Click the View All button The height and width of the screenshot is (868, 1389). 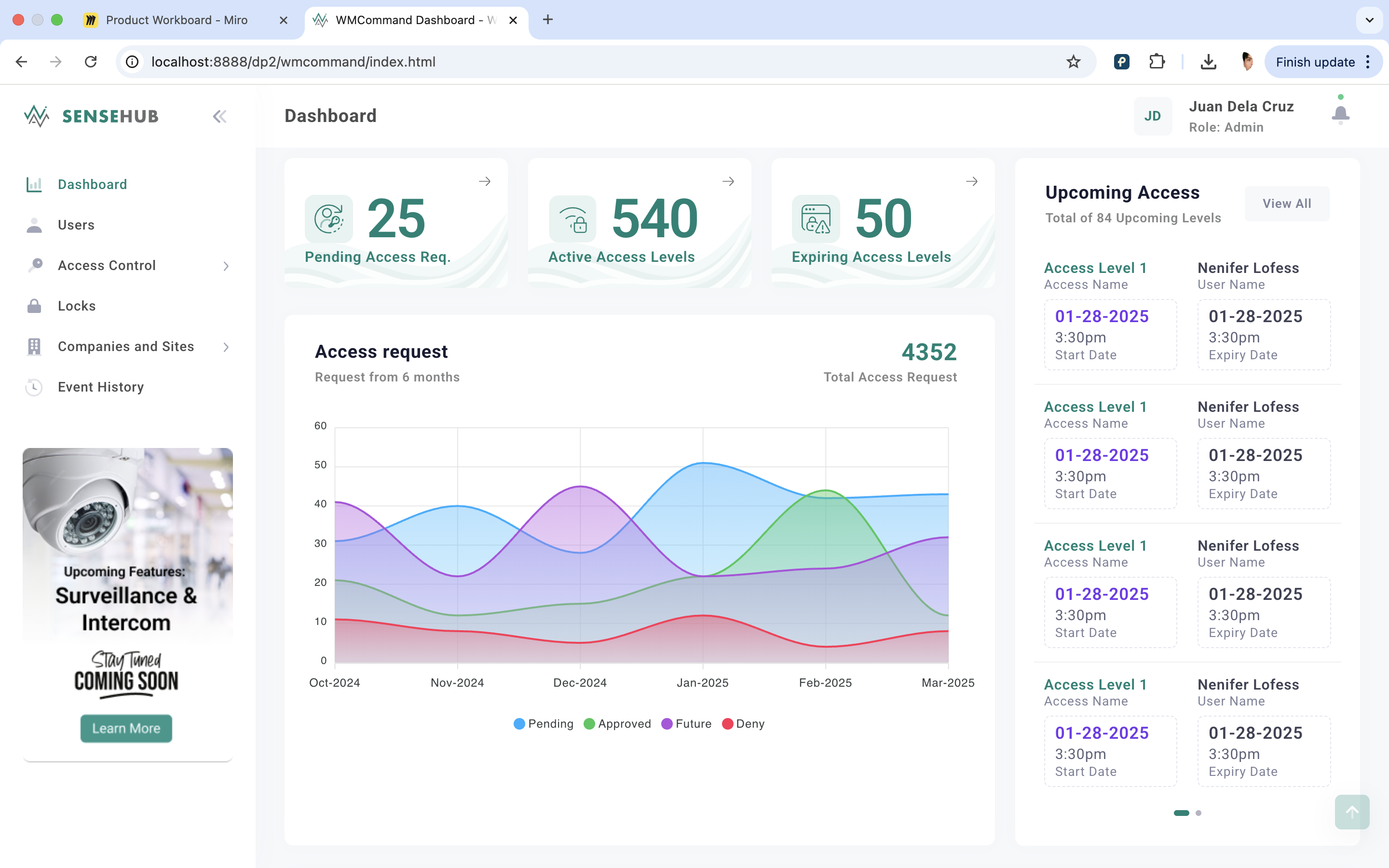[x=1286, y=203]
